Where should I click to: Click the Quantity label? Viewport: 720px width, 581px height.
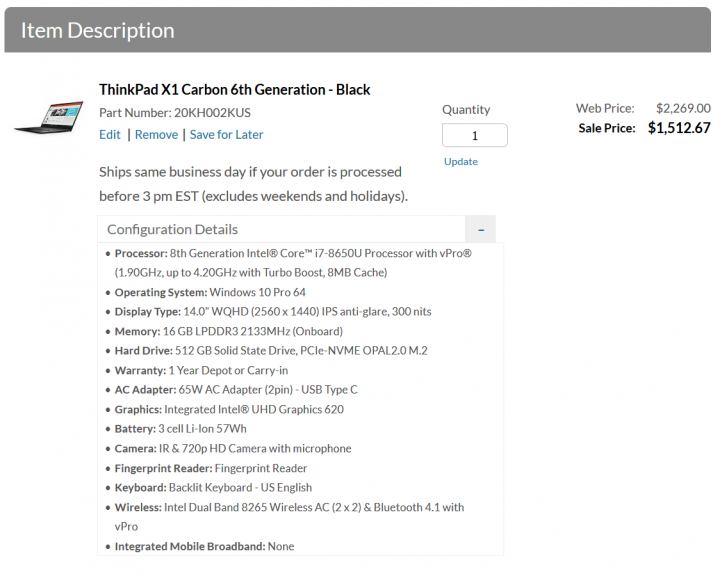[466, 110]
